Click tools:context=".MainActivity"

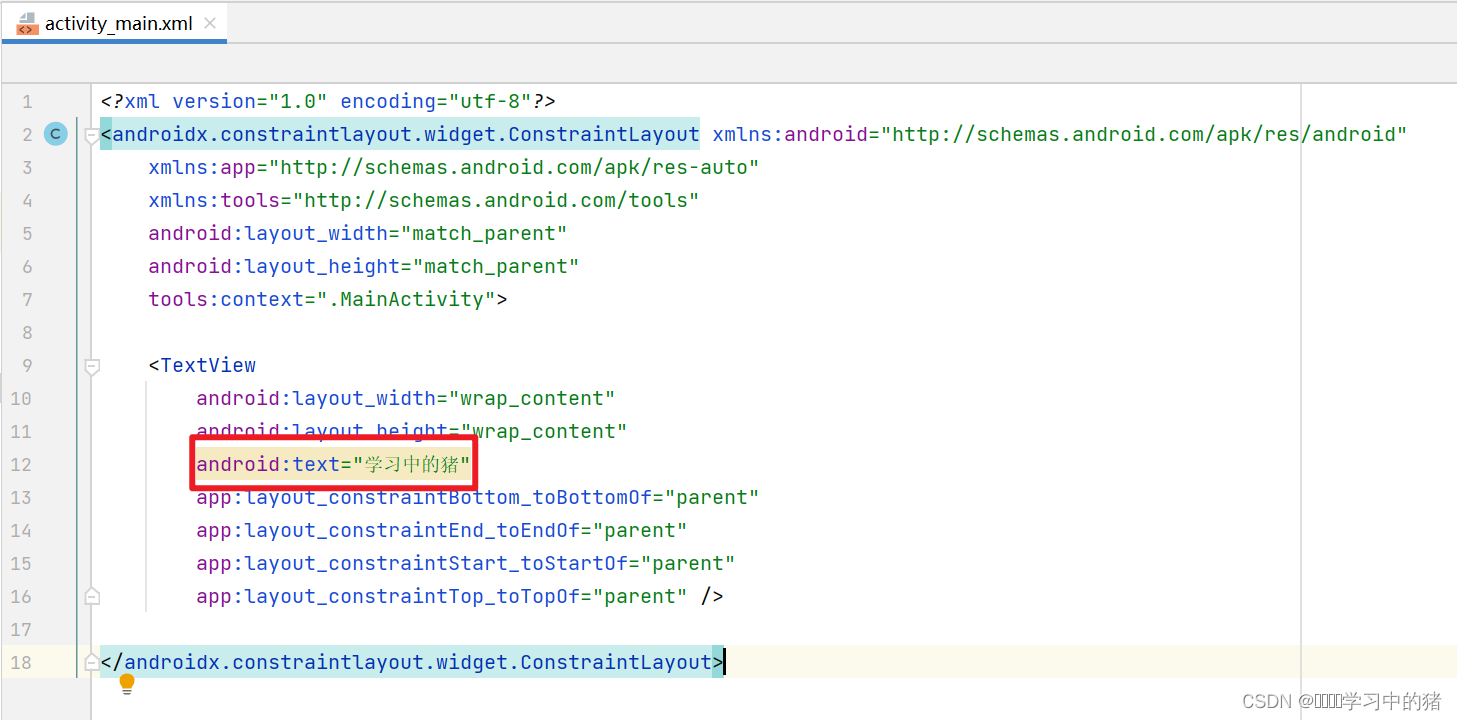point(322,299)
